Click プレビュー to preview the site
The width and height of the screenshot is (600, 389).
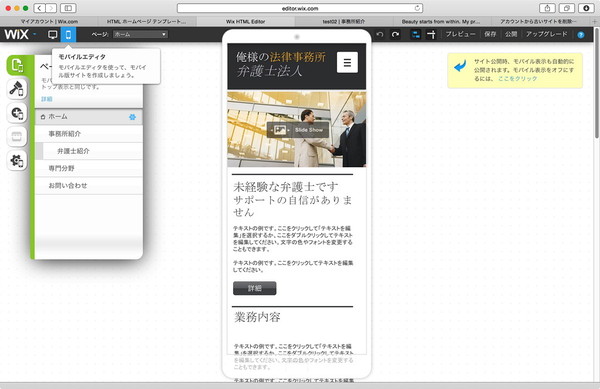pyautogui.click(x=460, y=34)
